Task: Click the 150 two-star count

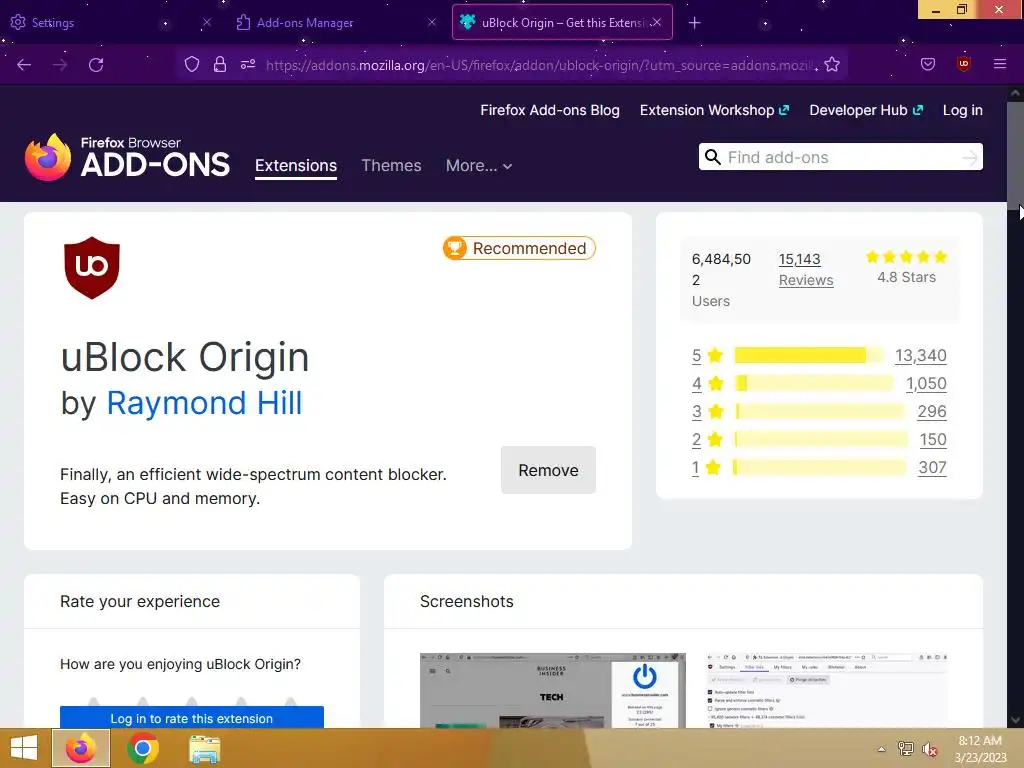Action: point(933,440)
